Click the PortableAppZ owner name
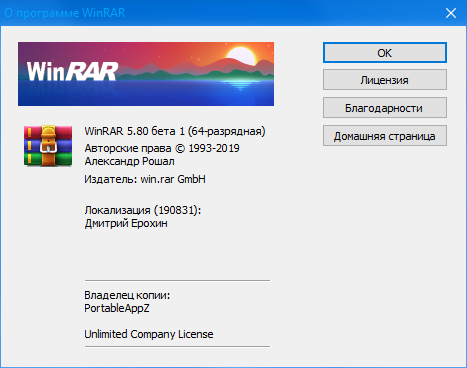Screen dimensions: 467x368 pyautogui.click(x=117, y=308)
